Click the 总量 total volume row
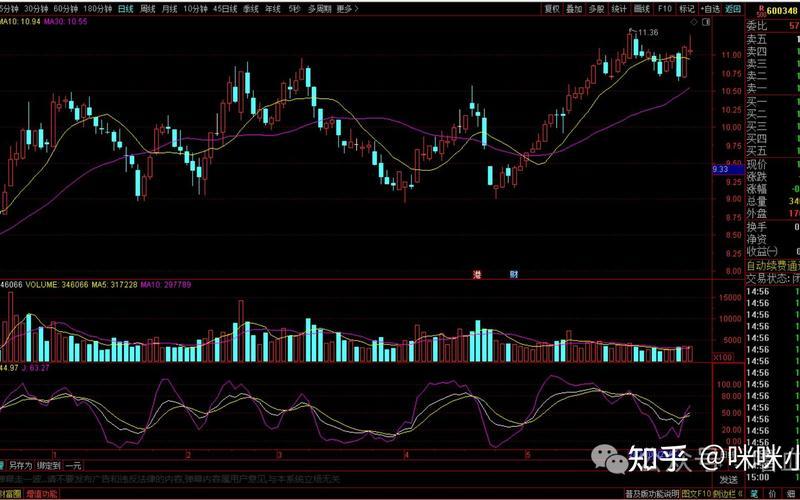Image resolution: width=800 pixels, height=500 pixels. pos(773,202)
